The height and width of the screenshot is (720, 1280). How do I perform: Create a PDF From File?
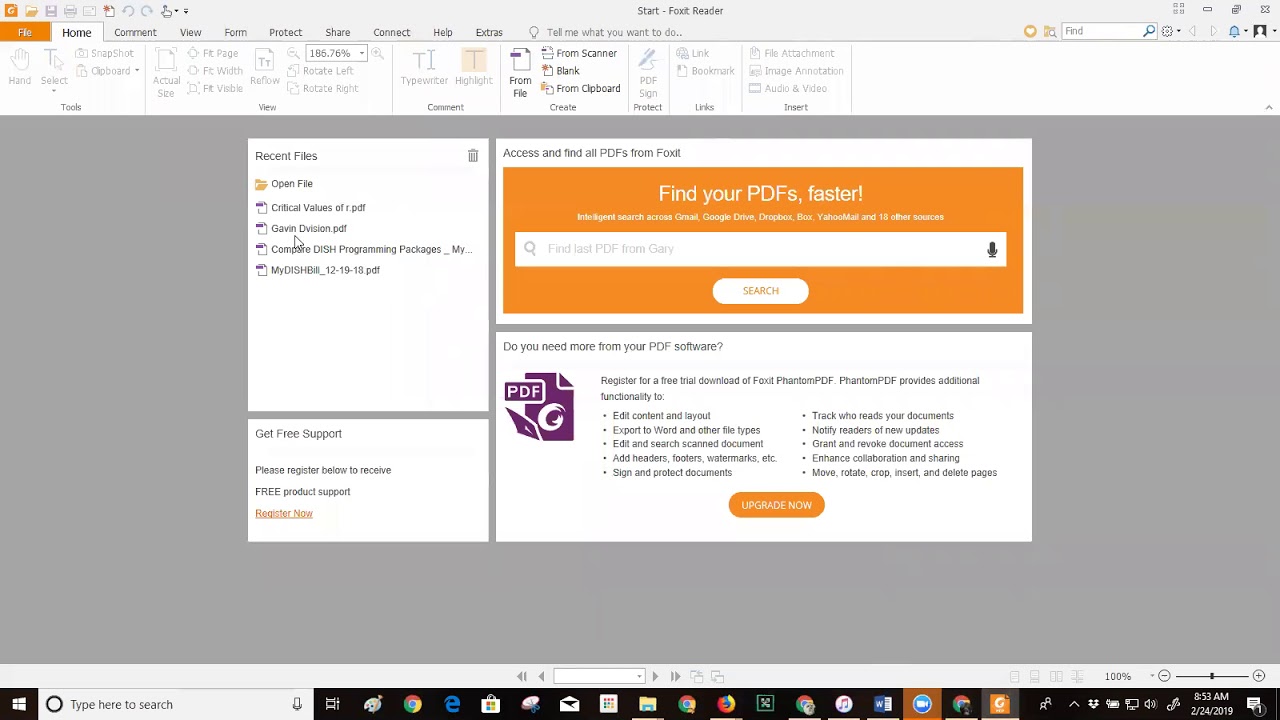pos(520,73)
